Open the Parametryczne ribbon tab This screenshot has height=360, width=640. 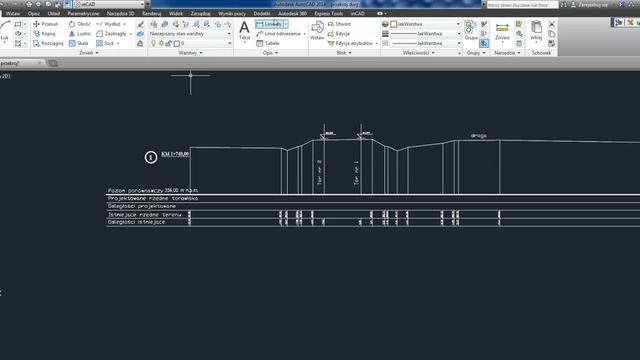(83, 13)
